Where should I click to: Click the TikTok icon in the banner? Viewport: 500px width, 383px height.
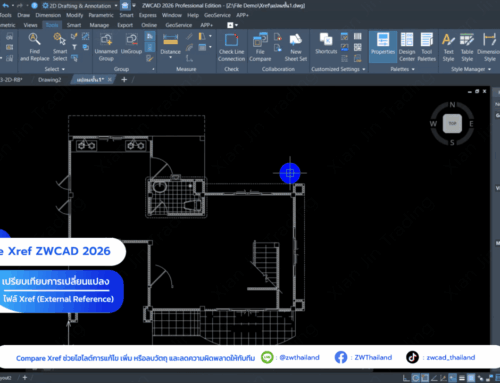[x=412, y=357]
